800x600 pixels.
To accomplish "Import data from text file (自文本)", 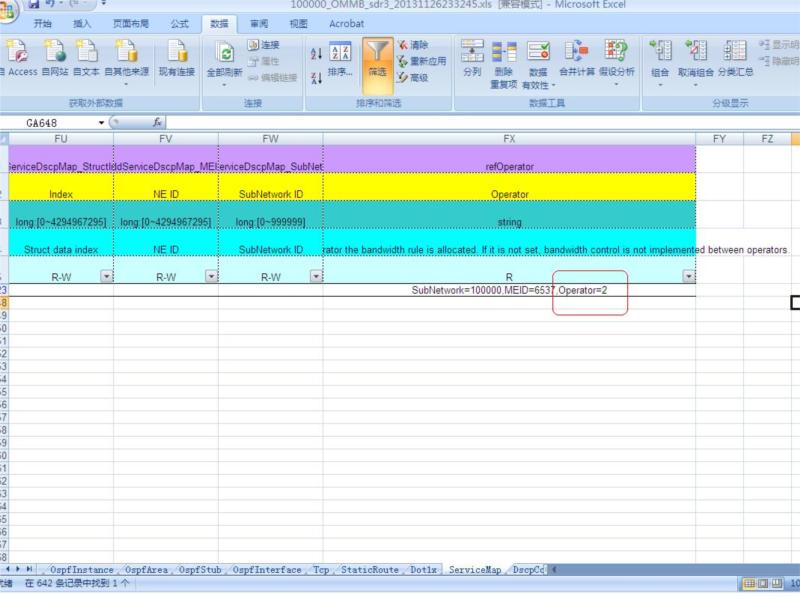I will tap(86, 58).
